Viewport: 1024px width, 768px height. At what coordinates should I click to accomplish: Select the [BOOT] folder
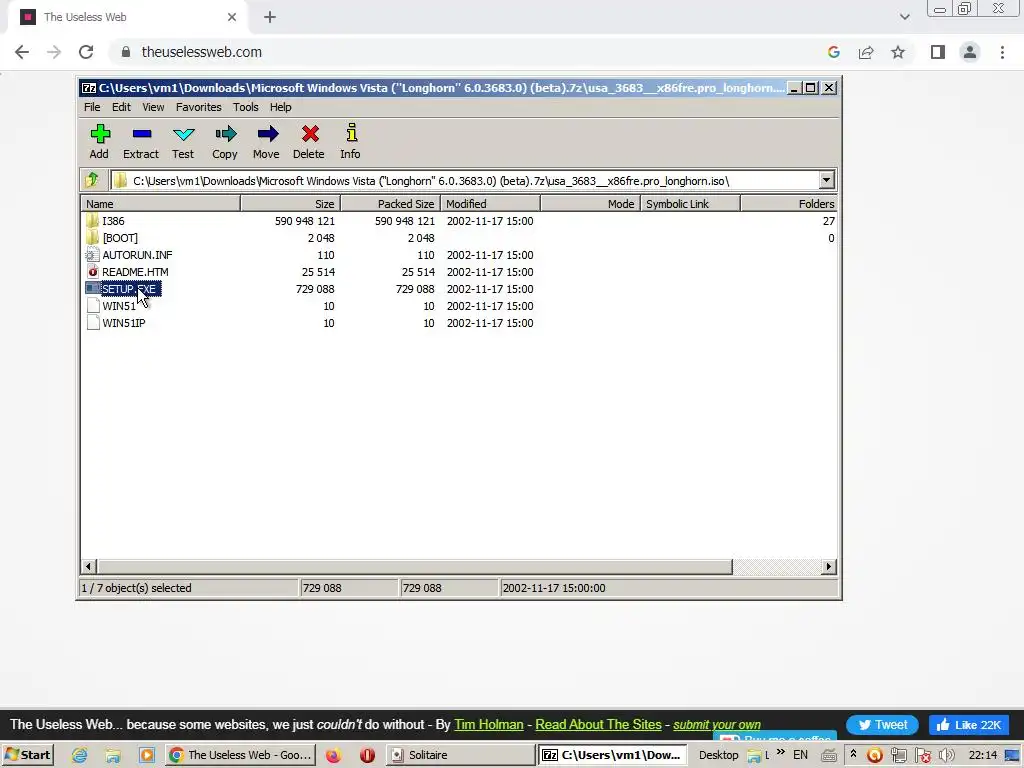tap(120, 238)
